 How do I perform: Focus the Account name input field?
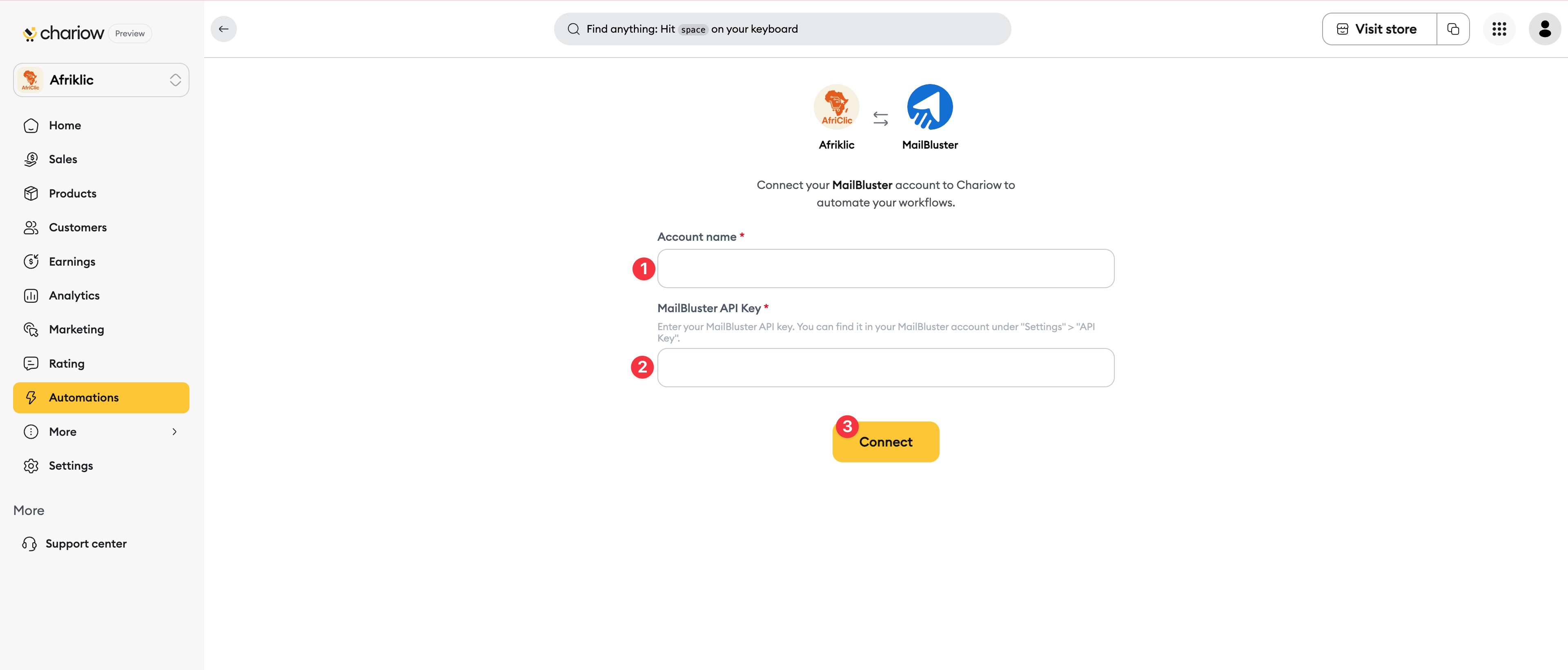pyautogui.click(x=886, y=268)
